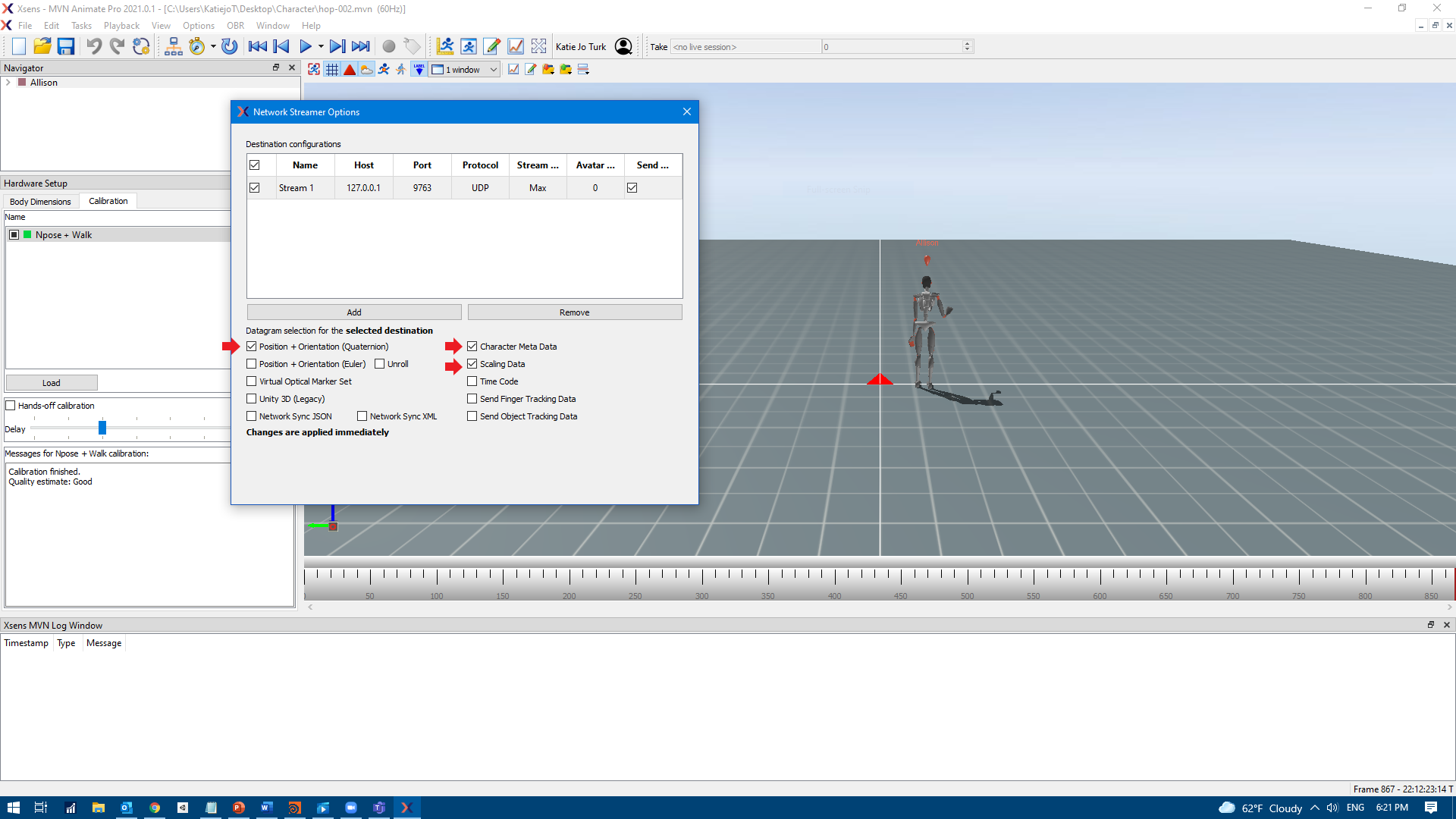Screen dimensions: 1456x819
Task: Play the hop-002 recording
Action: click(x=305, y=46)
